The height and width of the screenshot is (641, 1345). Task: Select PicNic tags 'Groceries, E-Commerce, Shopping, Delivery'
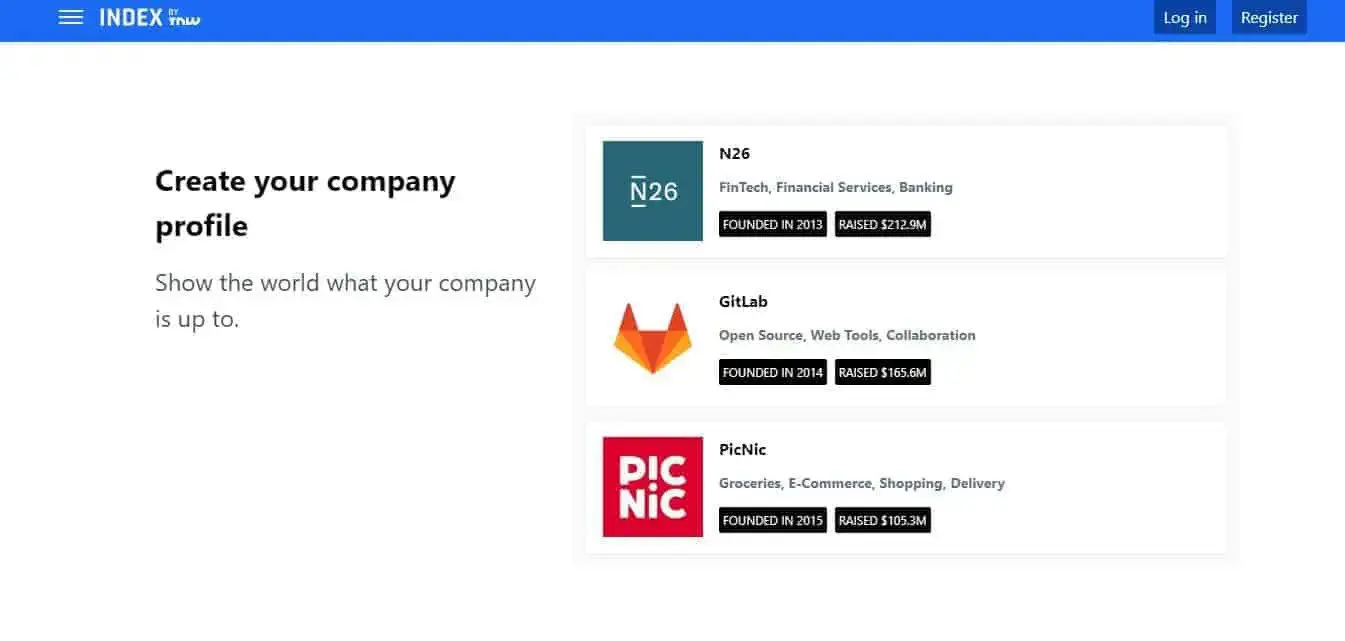[861, 484]
